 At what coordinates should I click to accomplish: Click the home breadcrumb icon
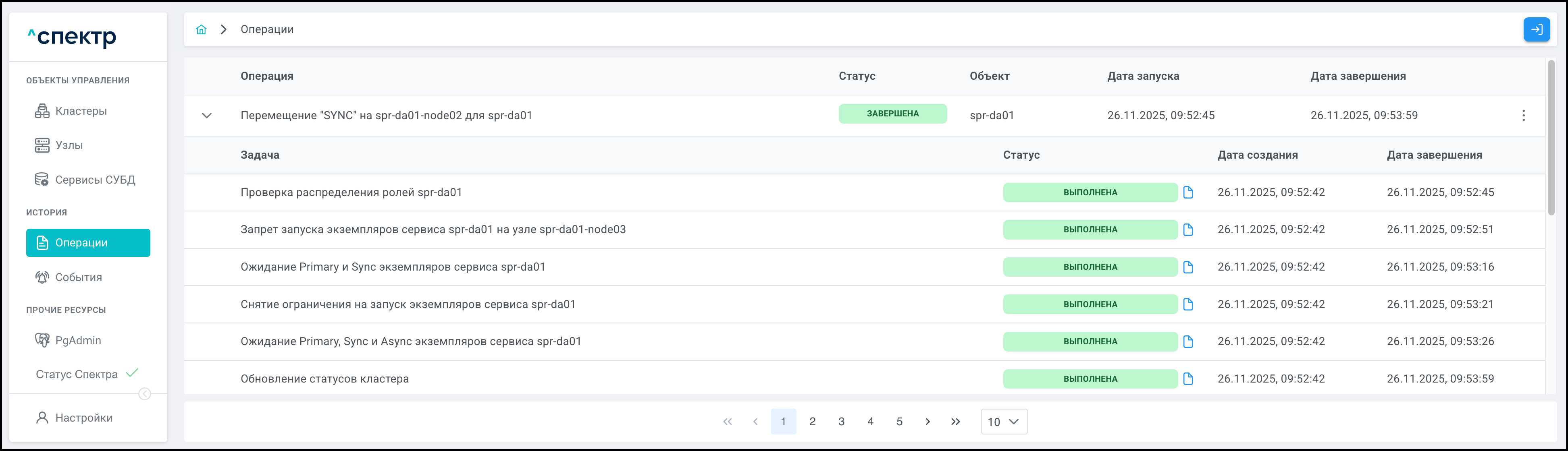tap(201, 29)
